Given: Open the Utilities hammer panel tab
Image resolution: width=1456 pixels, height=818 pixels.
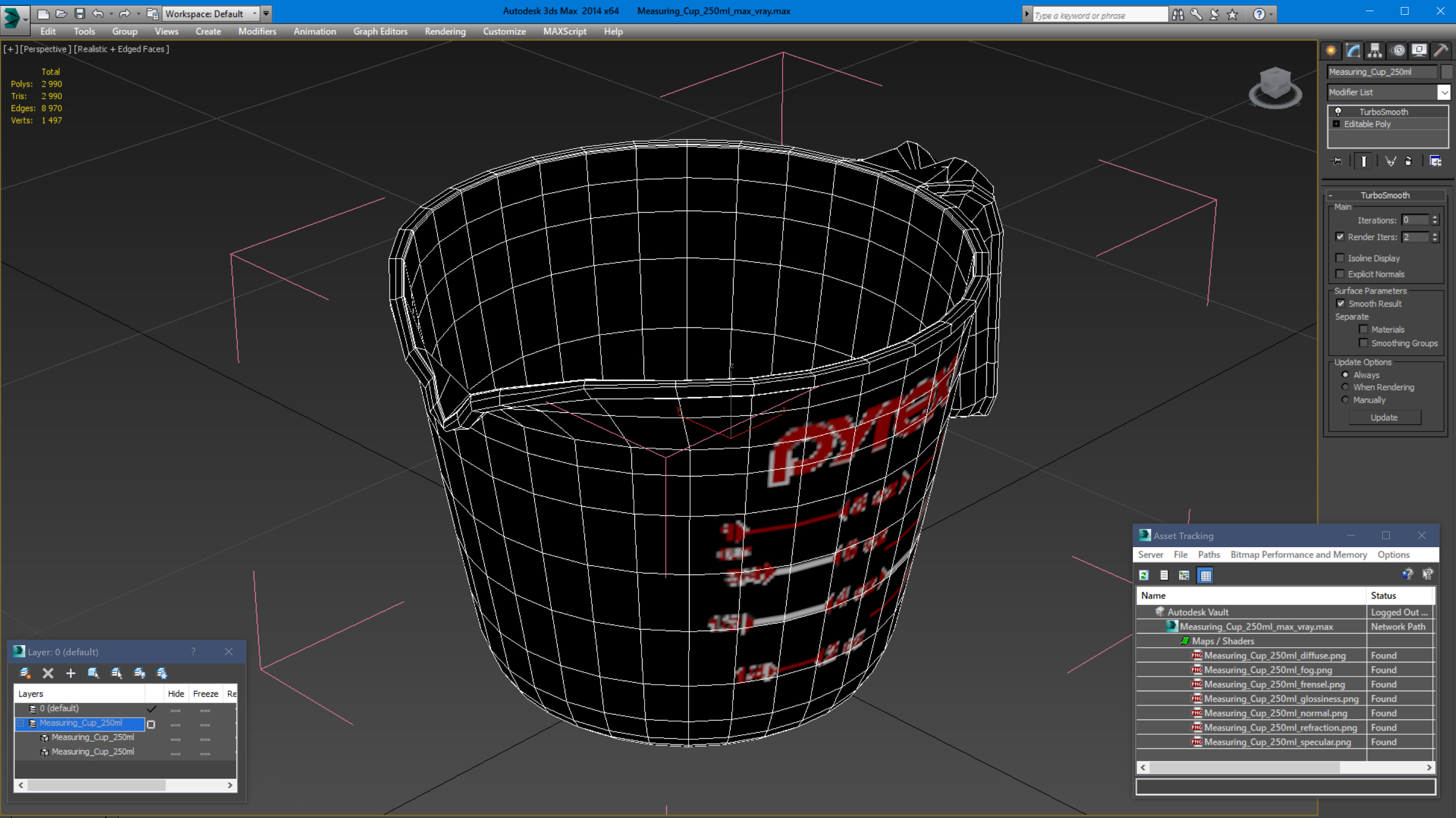Looking at the screenshot, I should [x=1441, y=51].
